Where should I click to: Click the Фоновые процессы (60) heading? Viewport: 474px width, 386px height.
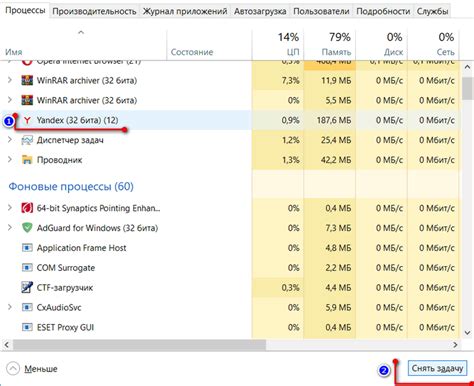[x=71, y=186]
